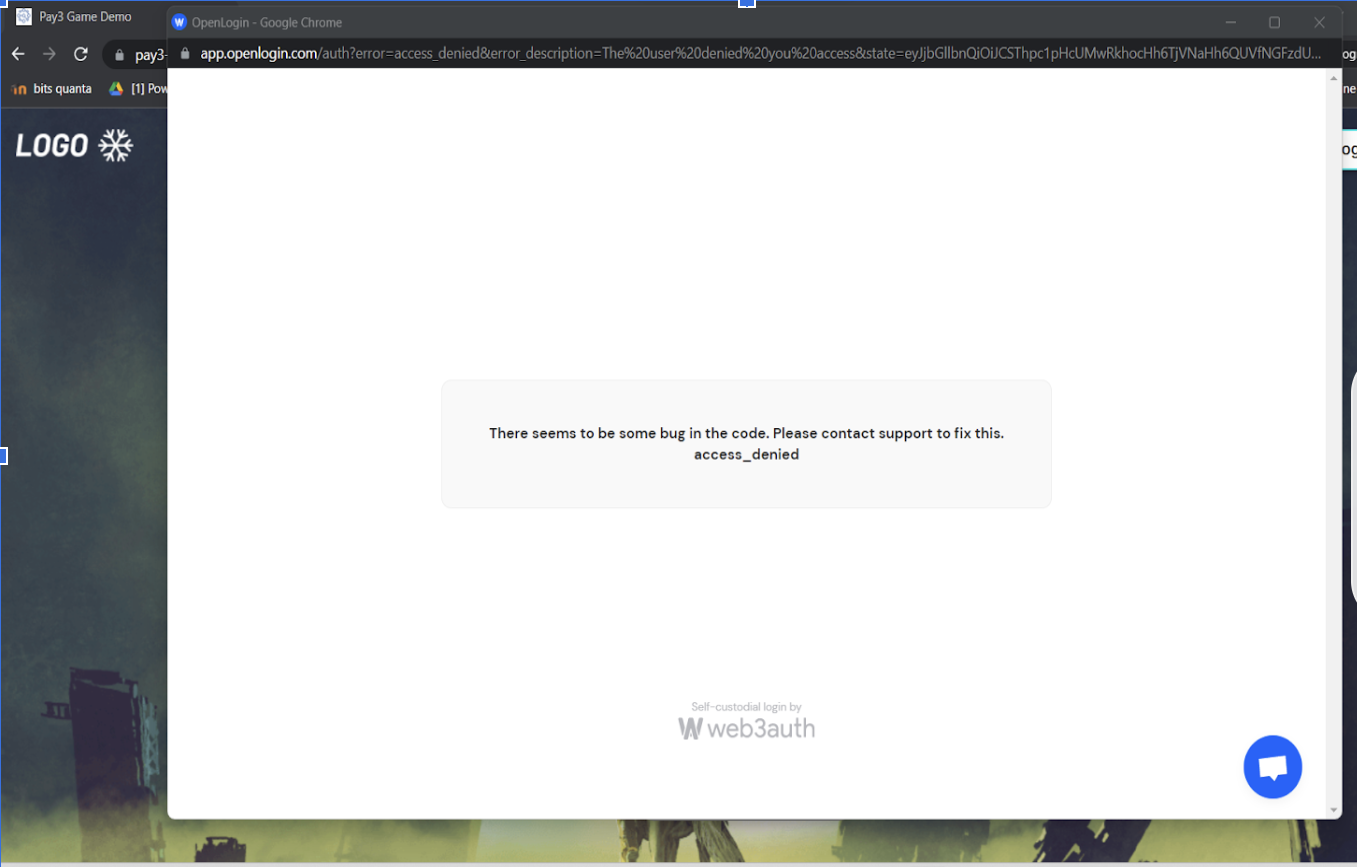This screenshot has height=867, width=1357.
Task: Click the partially hidden Login button on the right
Action: point(1349,148)
